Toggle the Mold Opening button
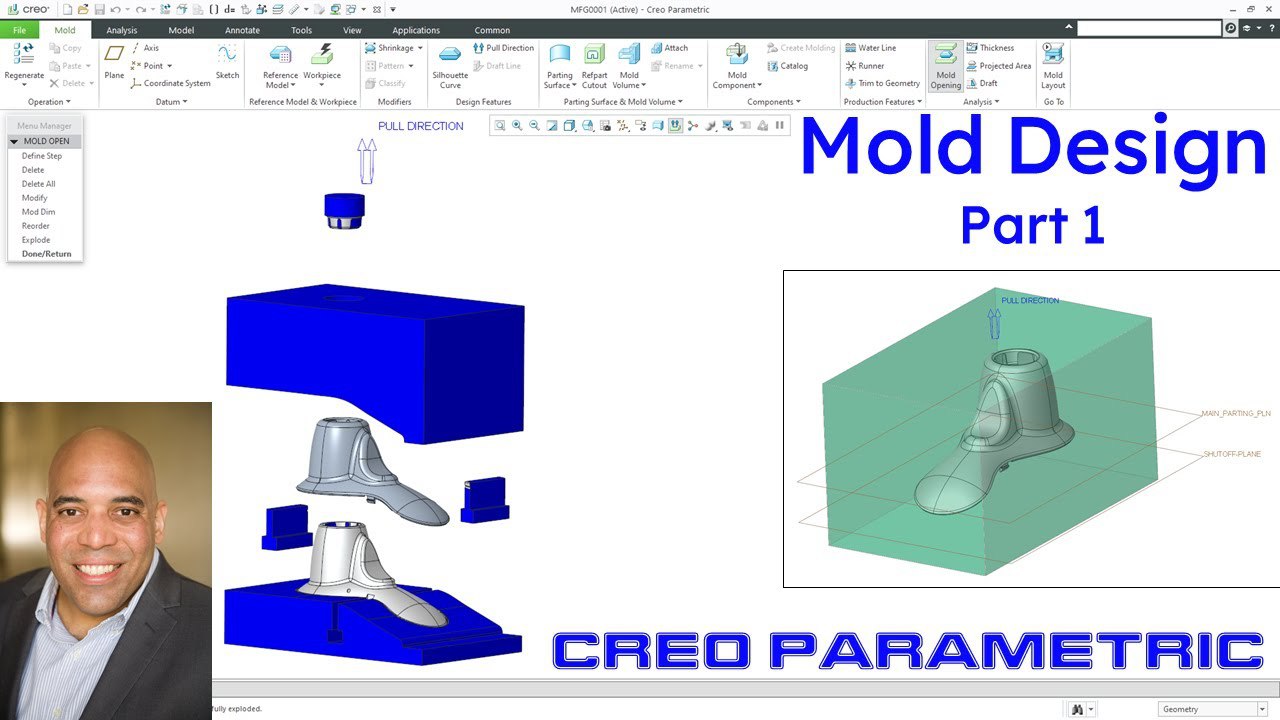This screenshot has width=1280, height=720. pyautogui.click(x=946, y=66)
